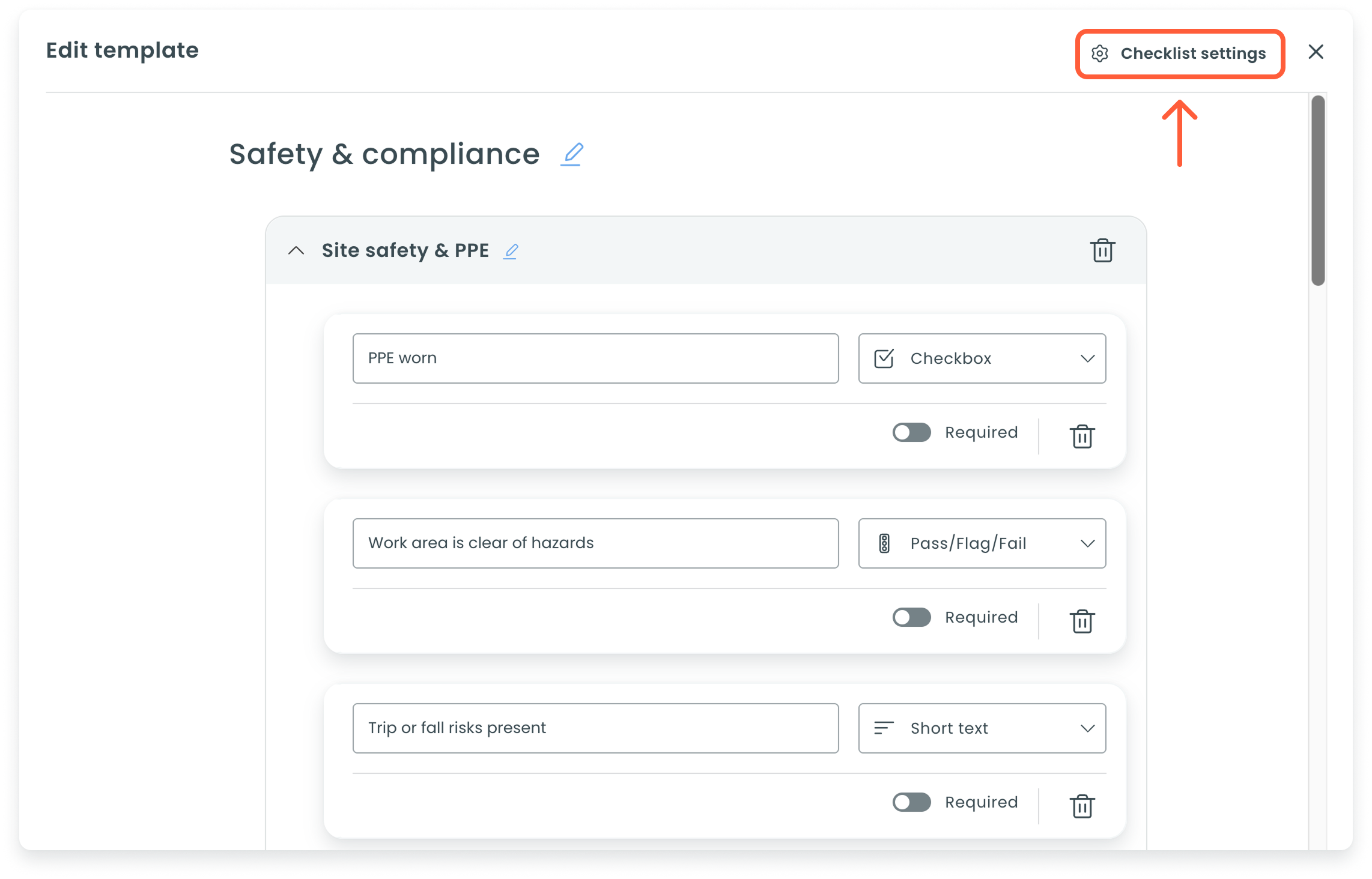Image resolution: width=1372 pixels, height=879 pixels.
Task: Collapse the Site safety & PPE section
Action: tap(296, 250)
